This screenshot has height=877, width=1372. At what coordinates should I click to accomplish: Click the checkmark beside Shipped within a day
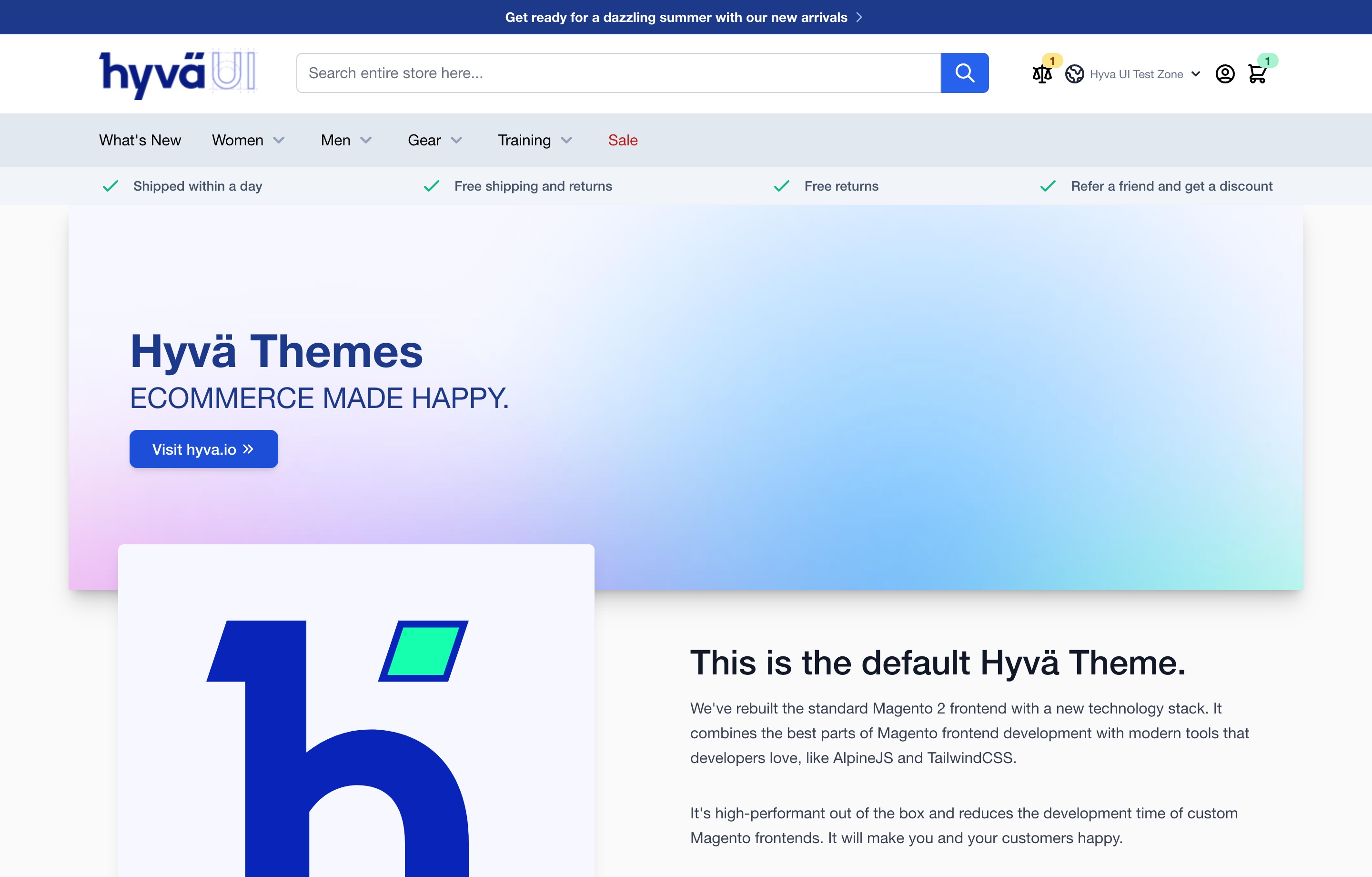pos(111,186)
